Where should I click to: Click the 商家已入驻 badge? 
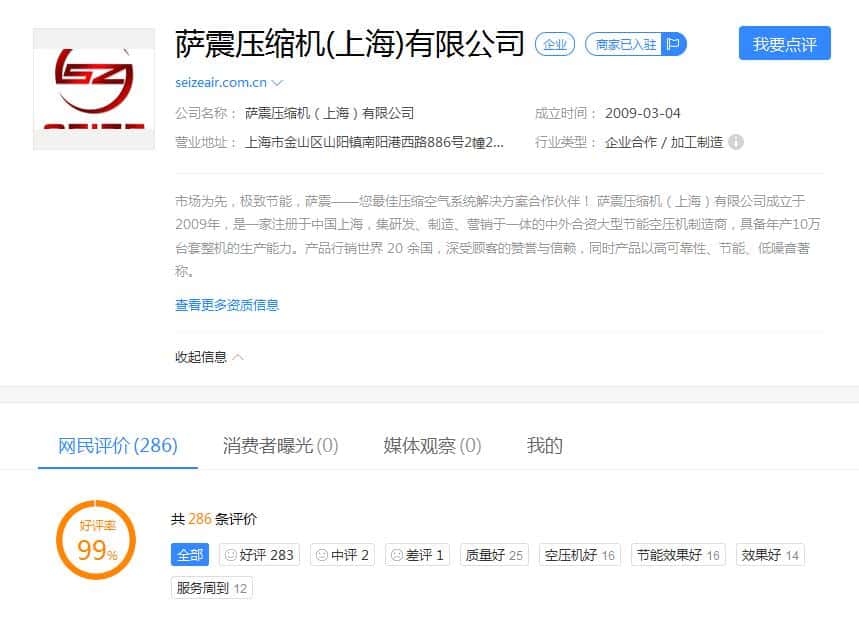(624, 44)
